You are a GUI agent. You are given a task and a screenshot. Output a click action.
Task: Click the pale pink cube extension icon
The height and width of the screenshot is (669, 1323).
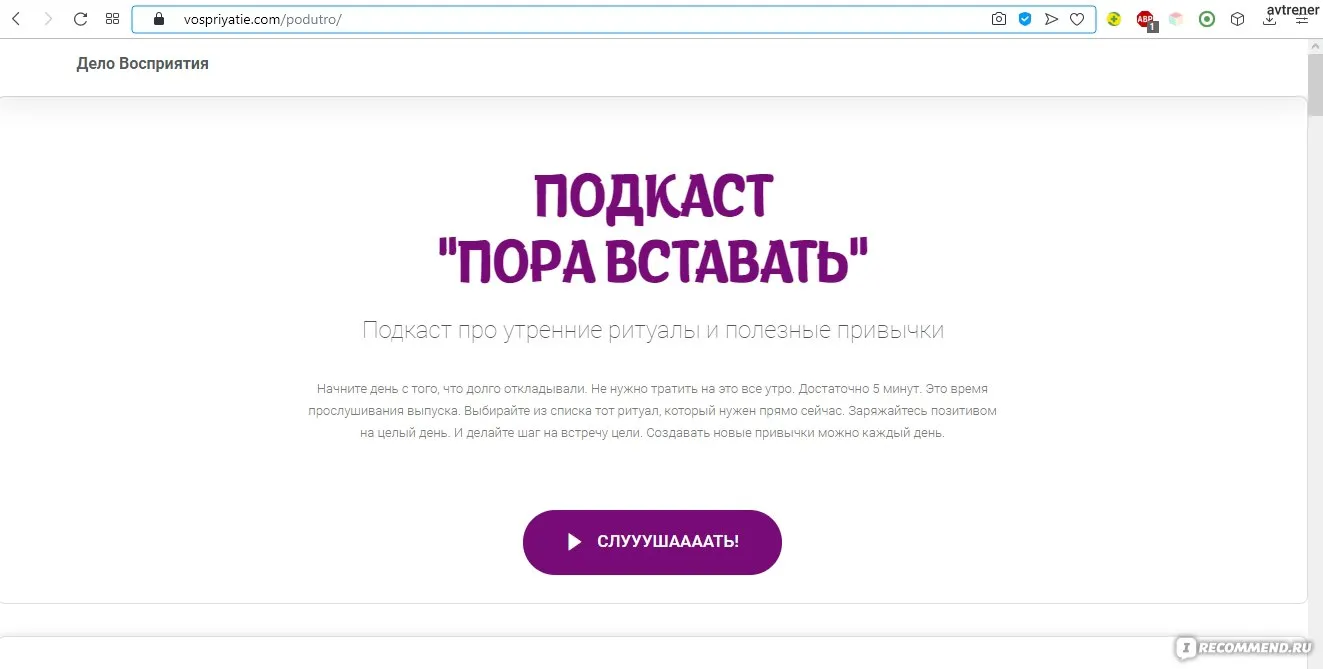point(1176,19)
